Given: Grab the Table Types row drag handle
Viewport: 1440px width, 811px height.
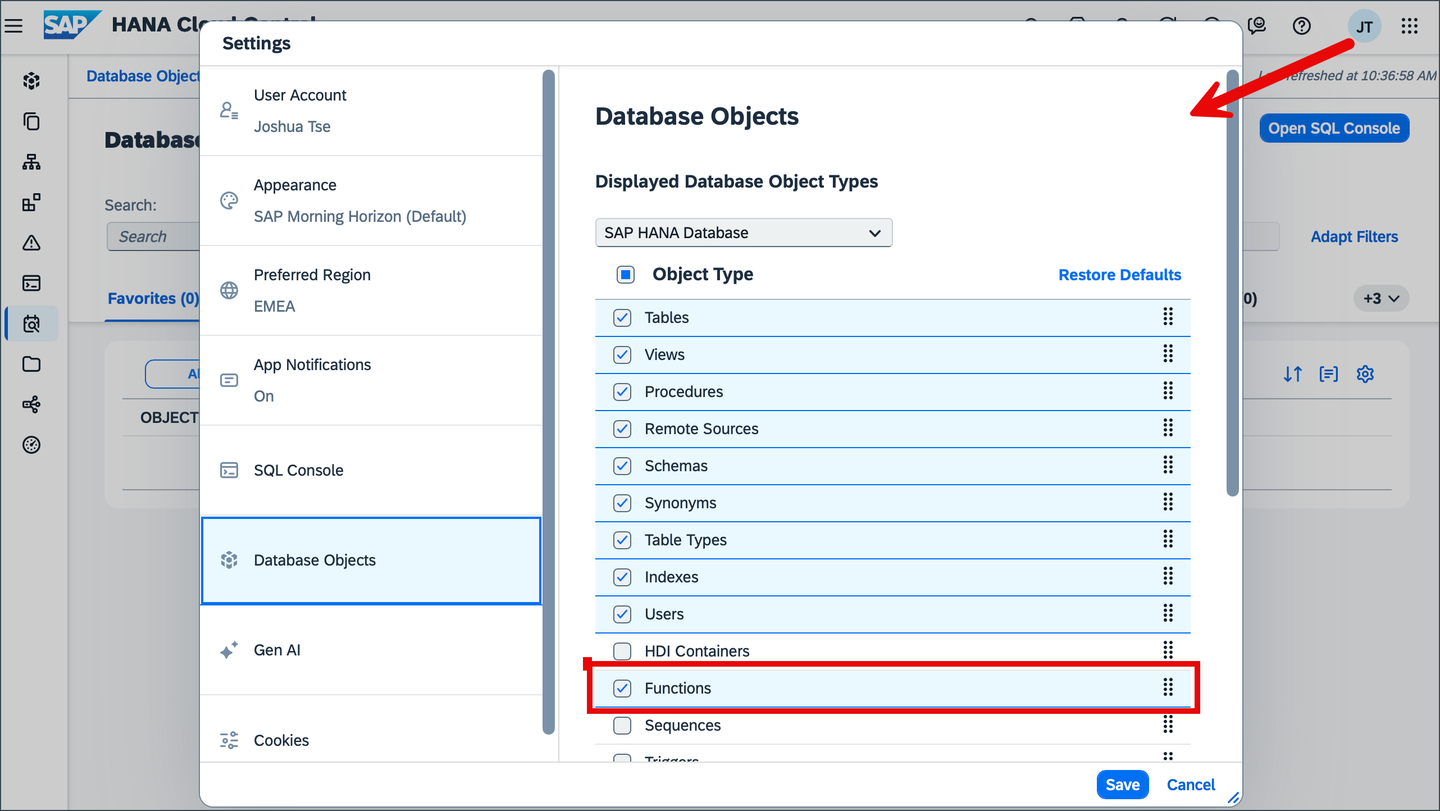Looking at the screenshot, I should click(x=1168, y=539).
